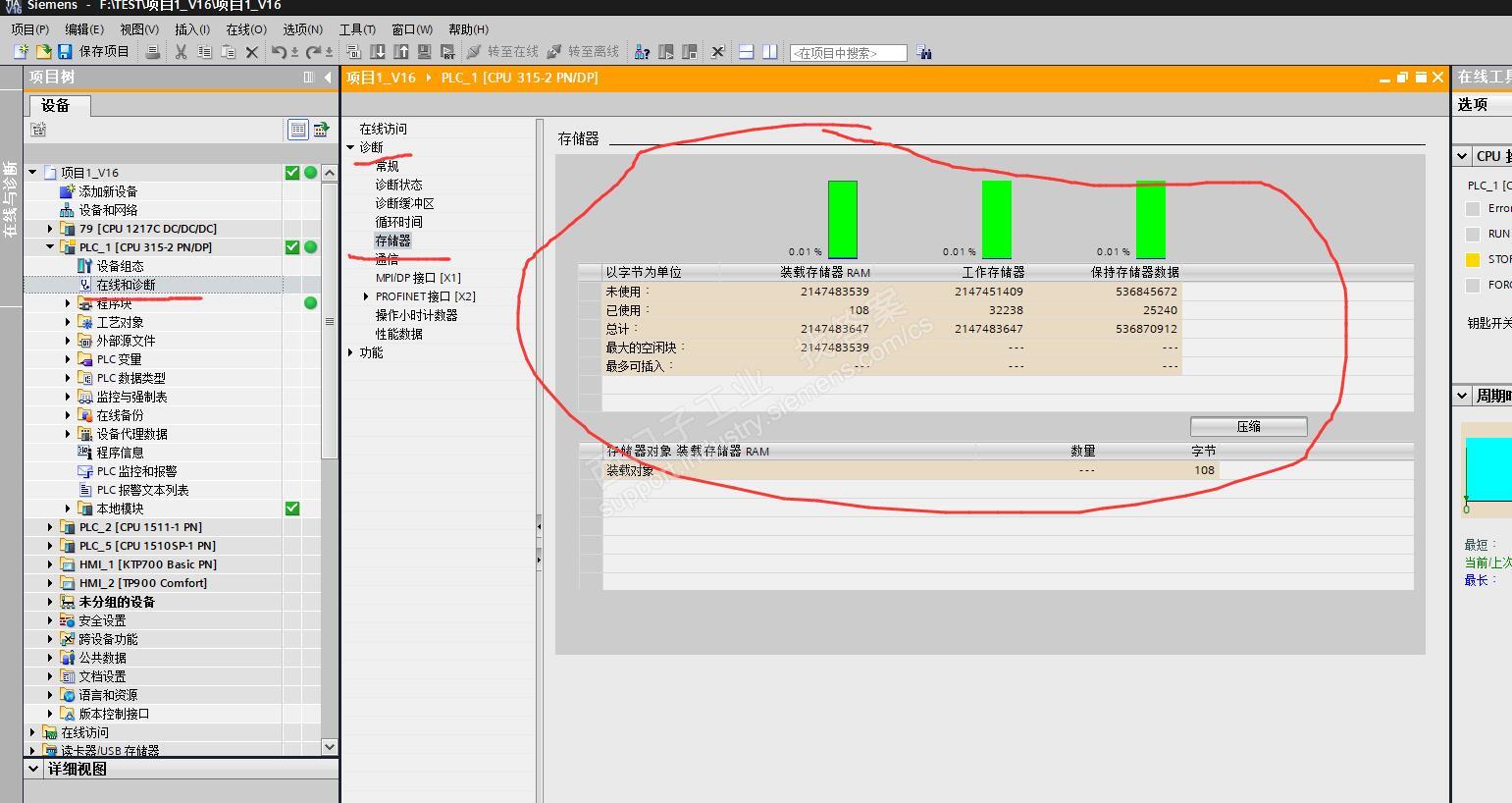Expand the 79 [CPU 1217C DC/DC/DC] node
1512x803 pixels.
50,229
